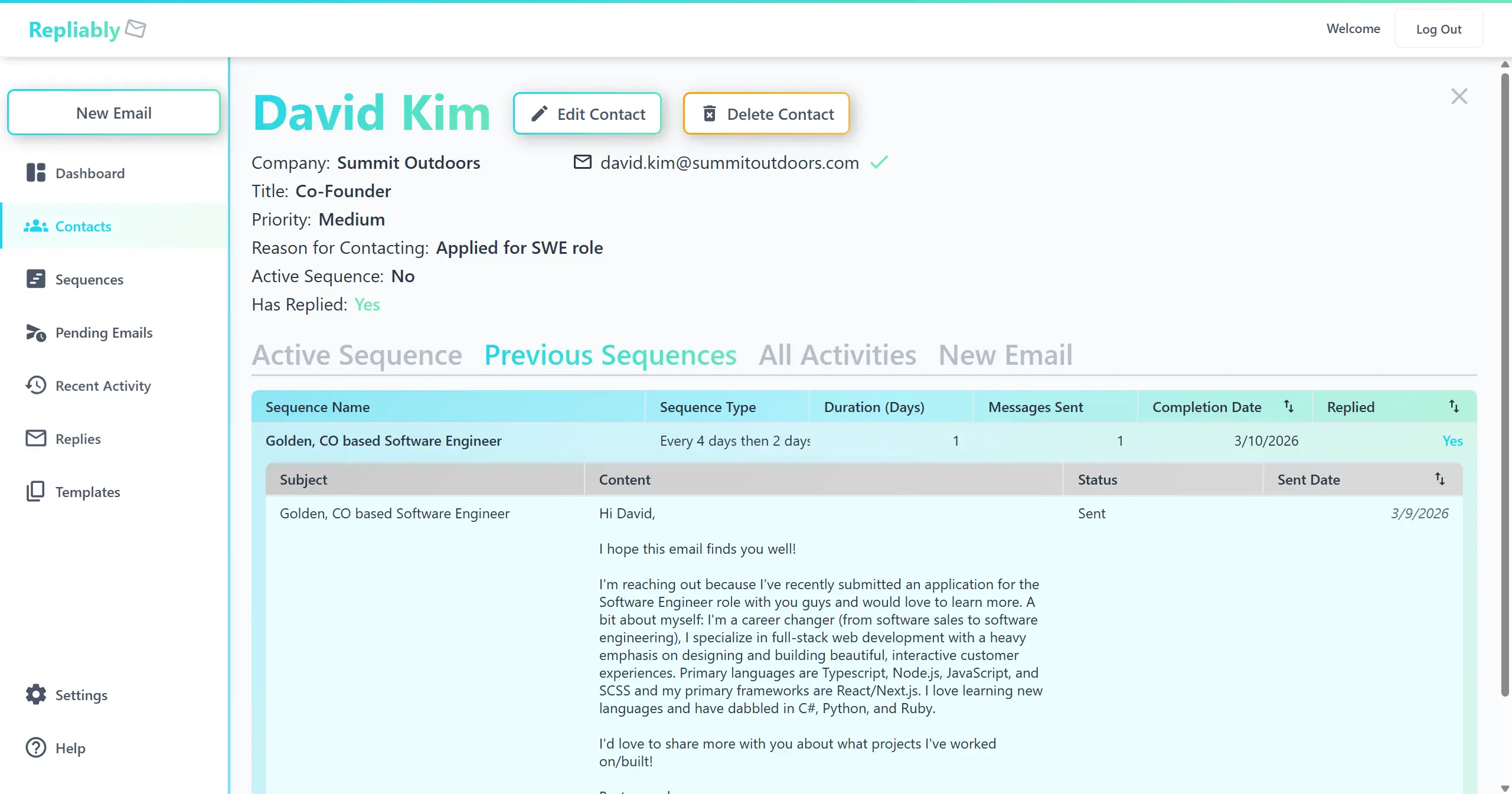Image resolution: width=1512 pixels, height=794 pixels.
Task: Open Sequences via its sidebar icon
Action: 35,279
